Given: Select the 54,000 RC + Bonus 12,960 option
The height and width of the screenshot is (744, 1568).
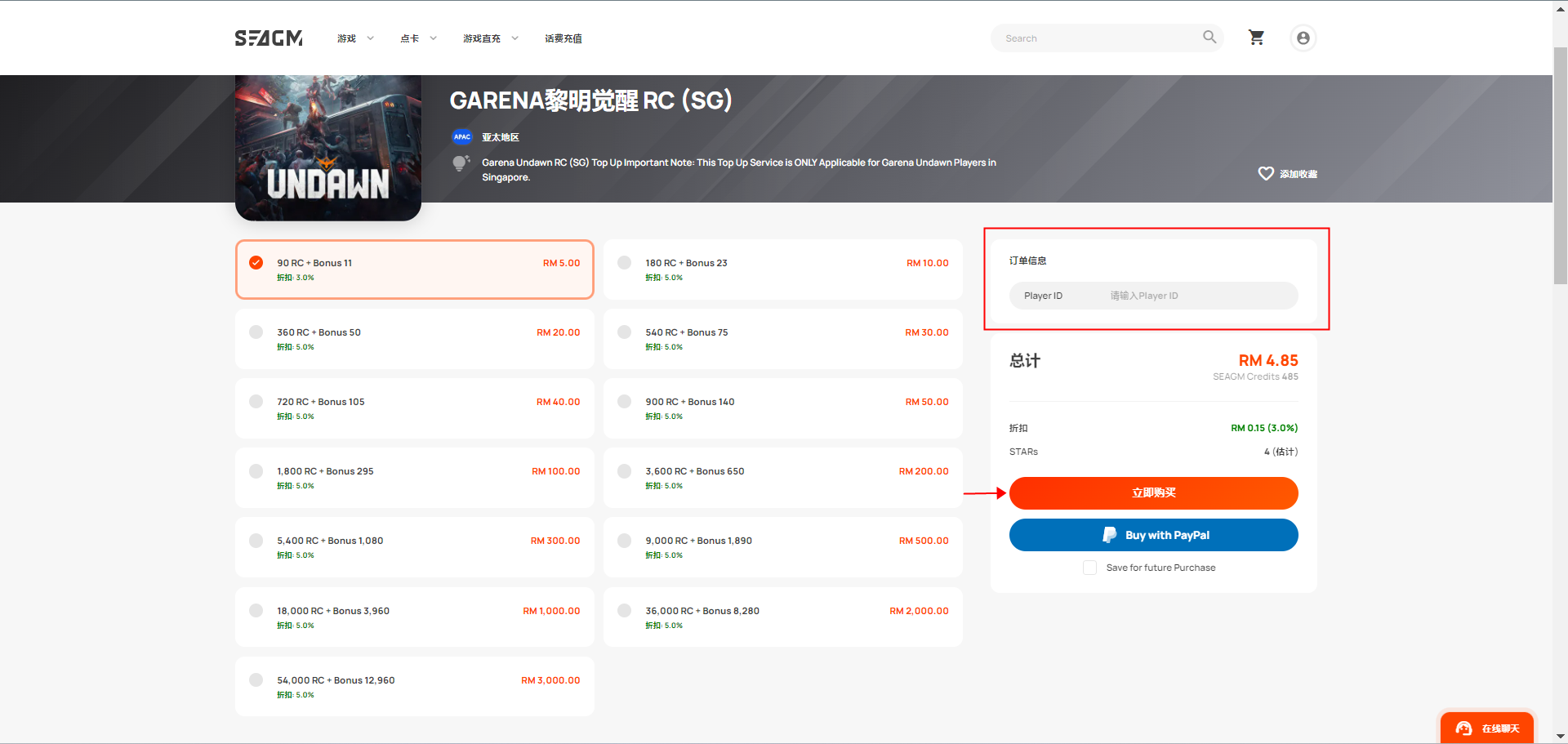Looking at the screenshot, I should (415, 687).
